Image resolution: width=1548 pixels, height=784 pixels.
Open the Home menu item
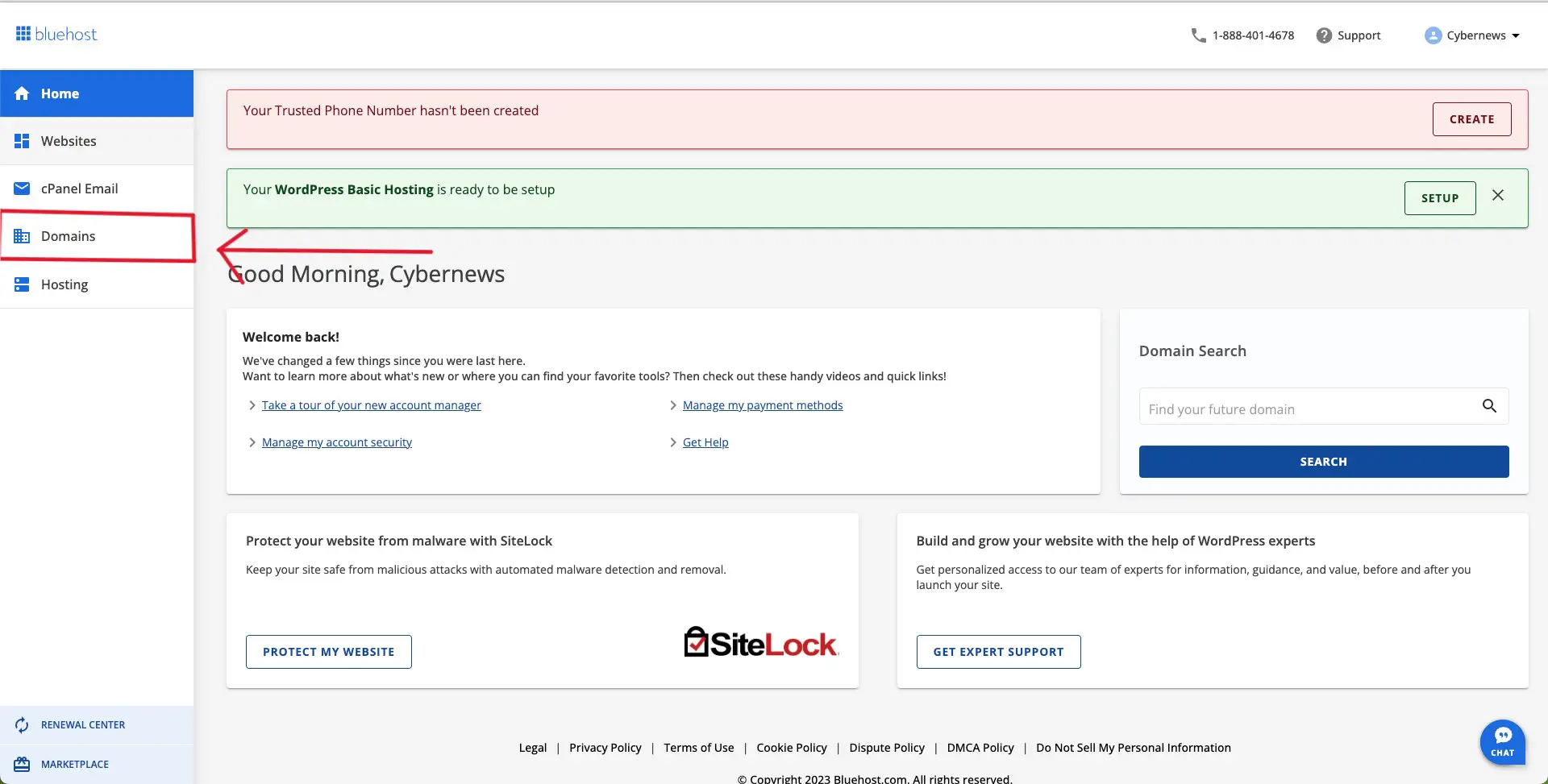point(97,93)
